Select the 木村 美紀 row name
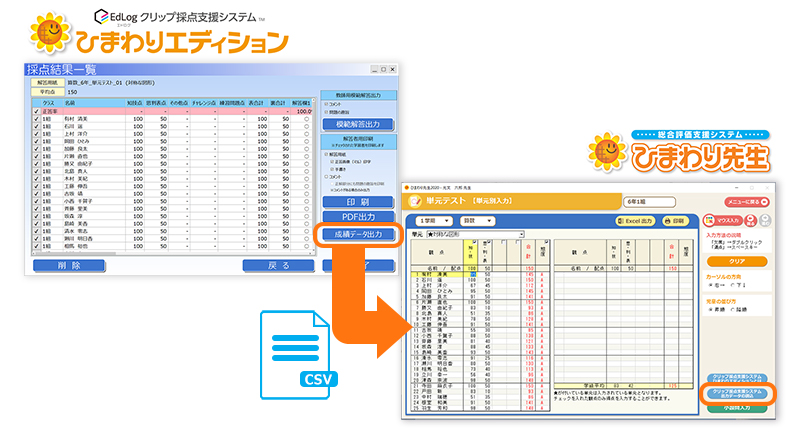This screenshot has width=800, height=433. click(76, 179)
